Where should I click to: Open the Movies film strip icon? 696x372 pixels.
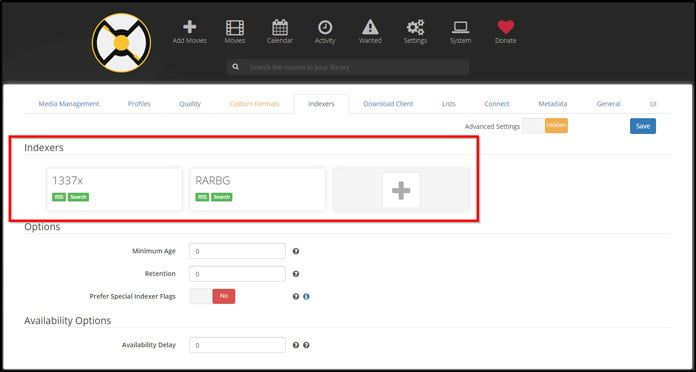click(x=235, y=28)
